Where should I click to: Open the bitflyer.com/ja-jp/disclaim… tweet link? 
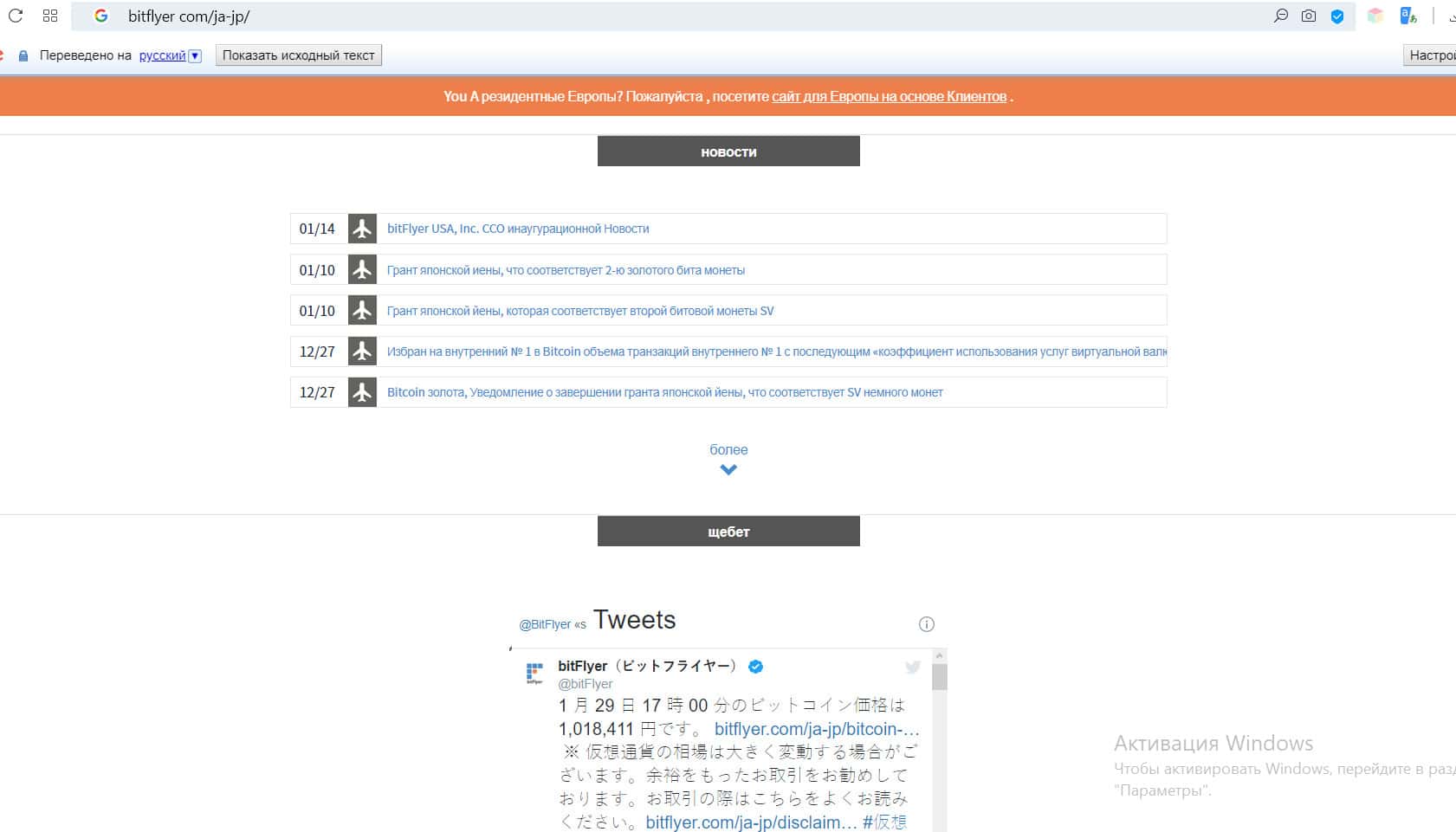pyautogui.click(x=751, y=822)
